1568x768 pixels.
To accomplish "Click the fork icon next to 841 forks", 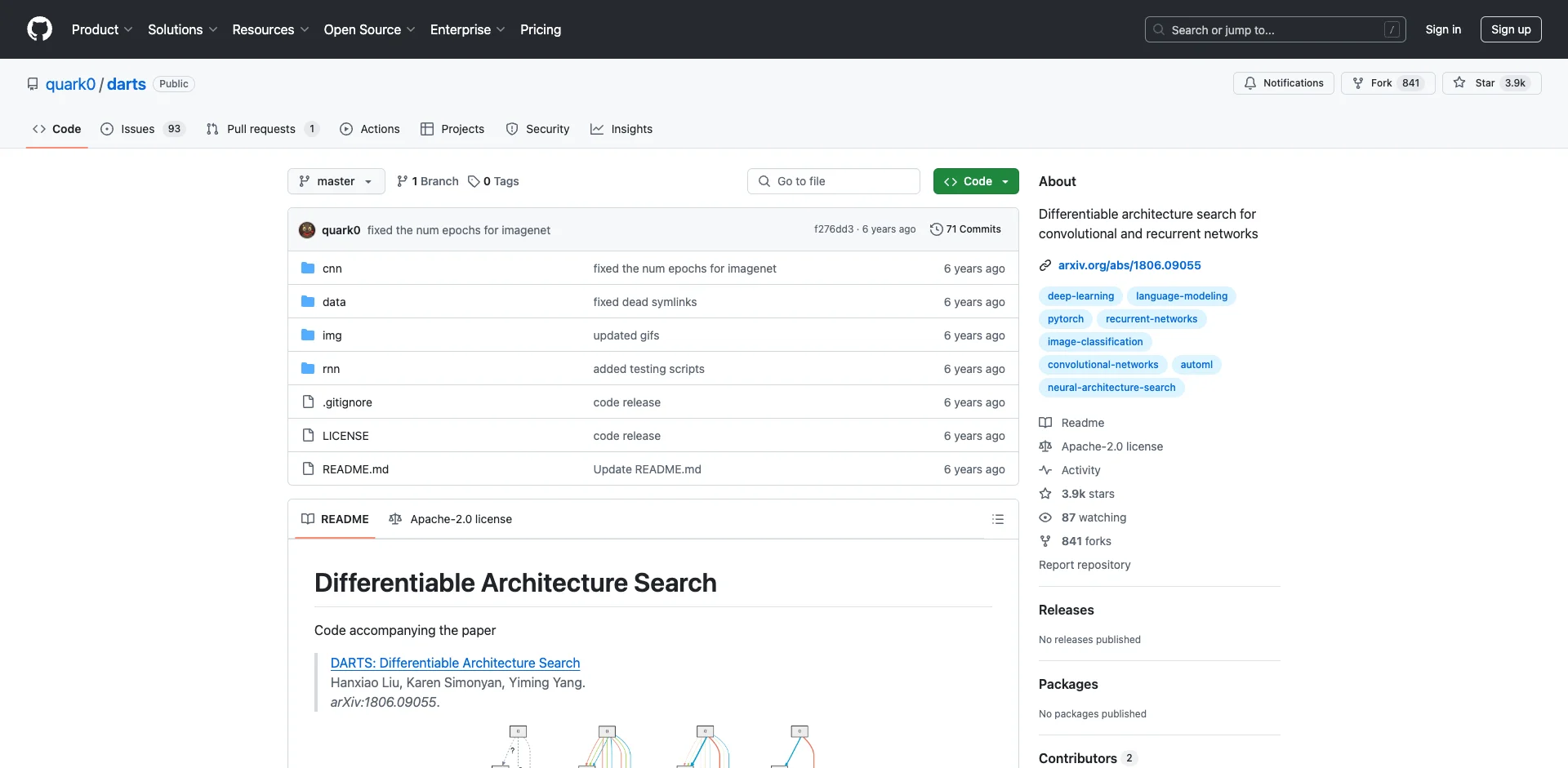I will [x=1045, y=541].
